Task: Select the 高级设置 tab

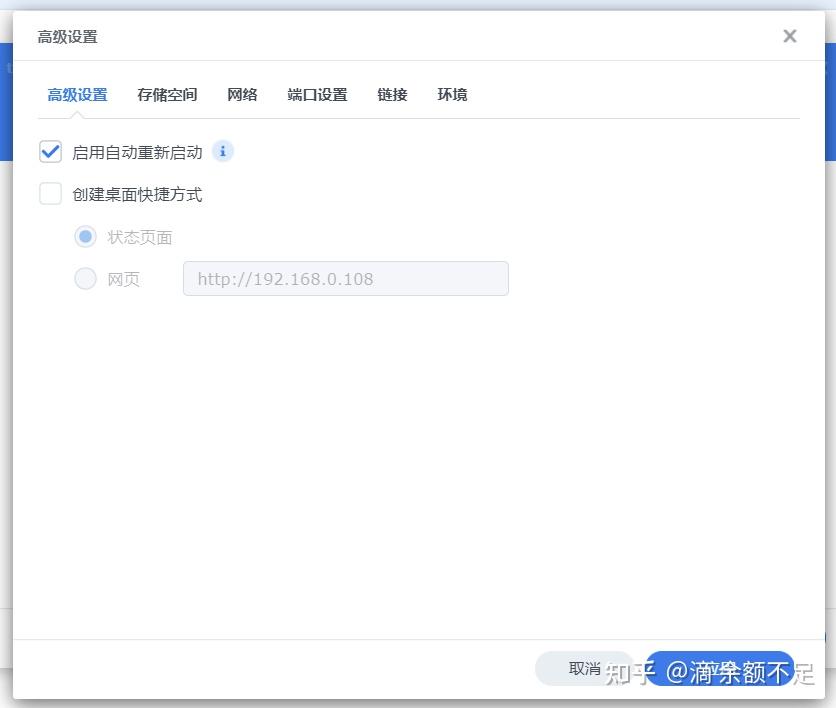Action: tap(76, 94)
